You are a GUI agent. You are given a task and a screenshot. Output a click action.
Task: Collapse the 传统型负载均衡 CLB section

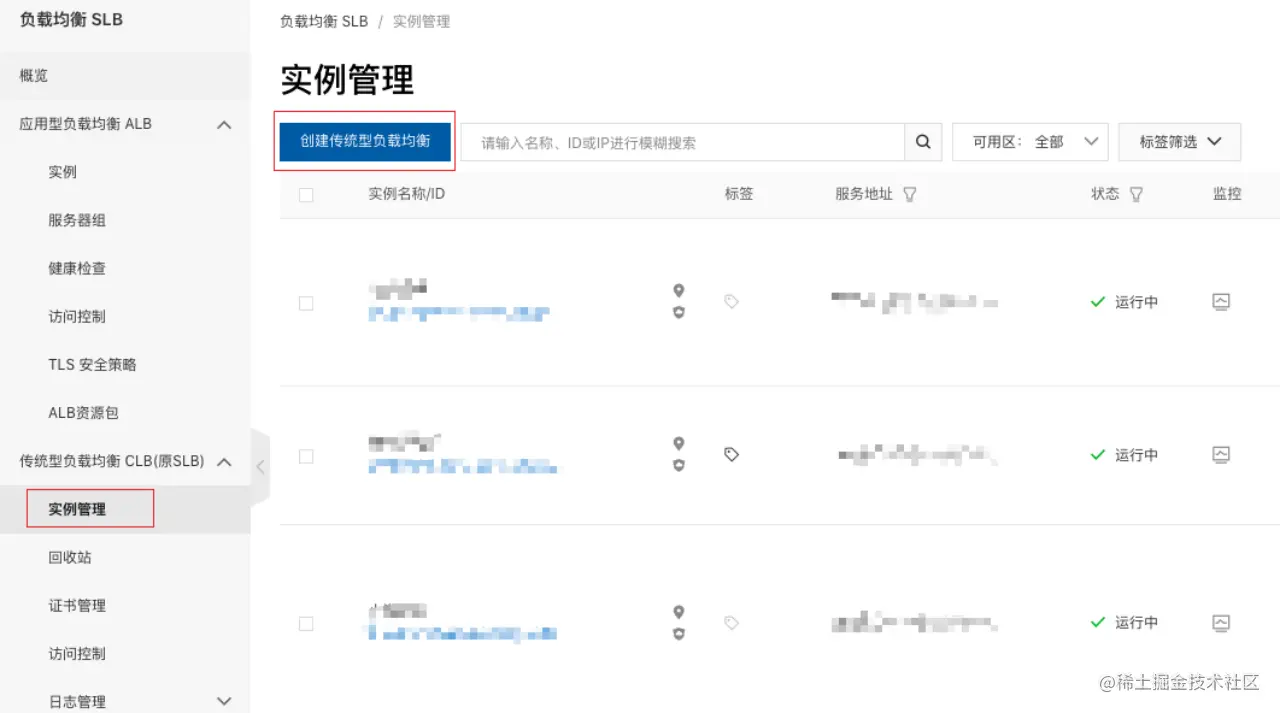[x=224, y=461]
